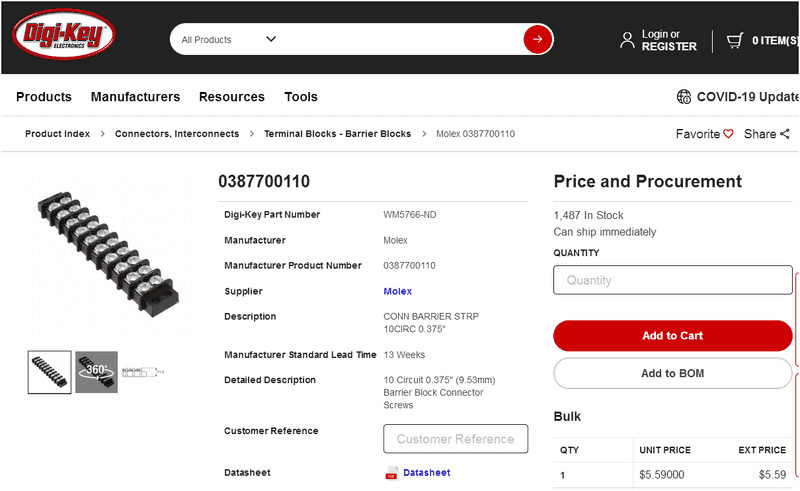Click the 0387700110 product title
Image resolution: width=800 pixels, height=491 pixels.
click(264, 181)
